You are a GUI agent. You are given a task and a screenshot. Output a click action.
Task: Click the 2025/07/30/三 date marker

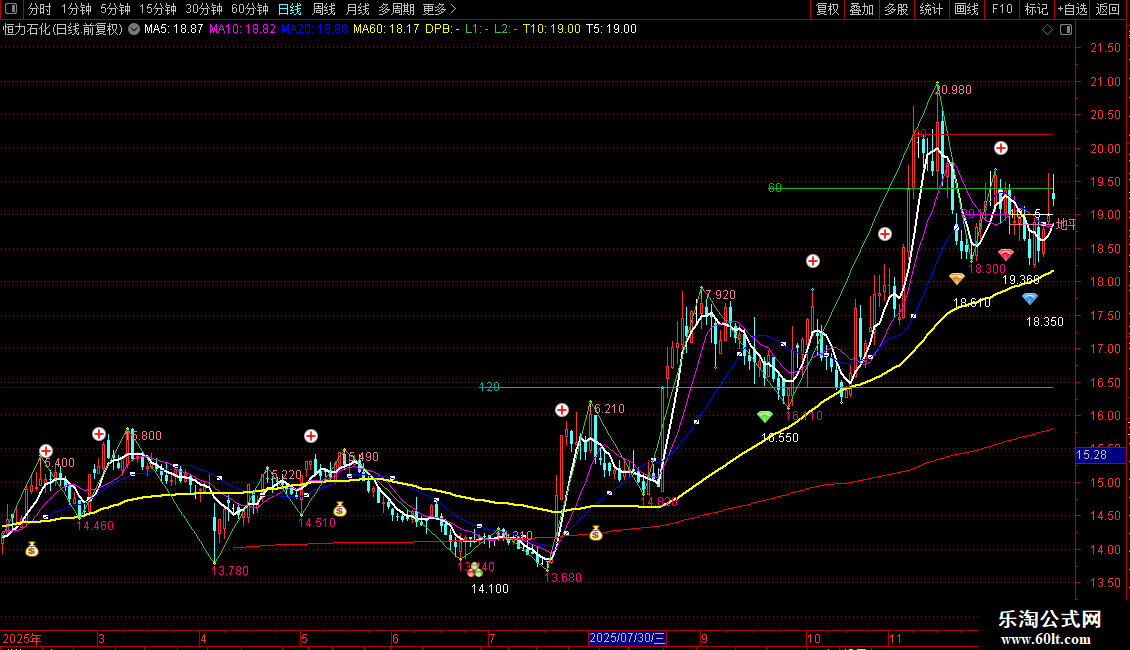click(627, 638)
